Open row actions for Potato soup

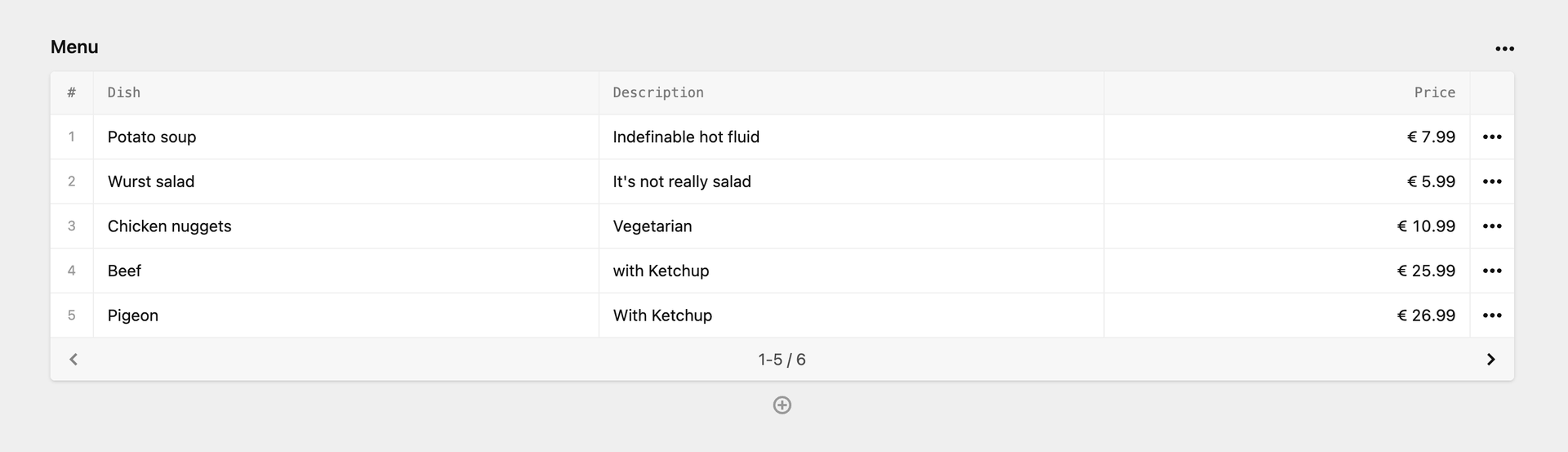point(1492,137)
